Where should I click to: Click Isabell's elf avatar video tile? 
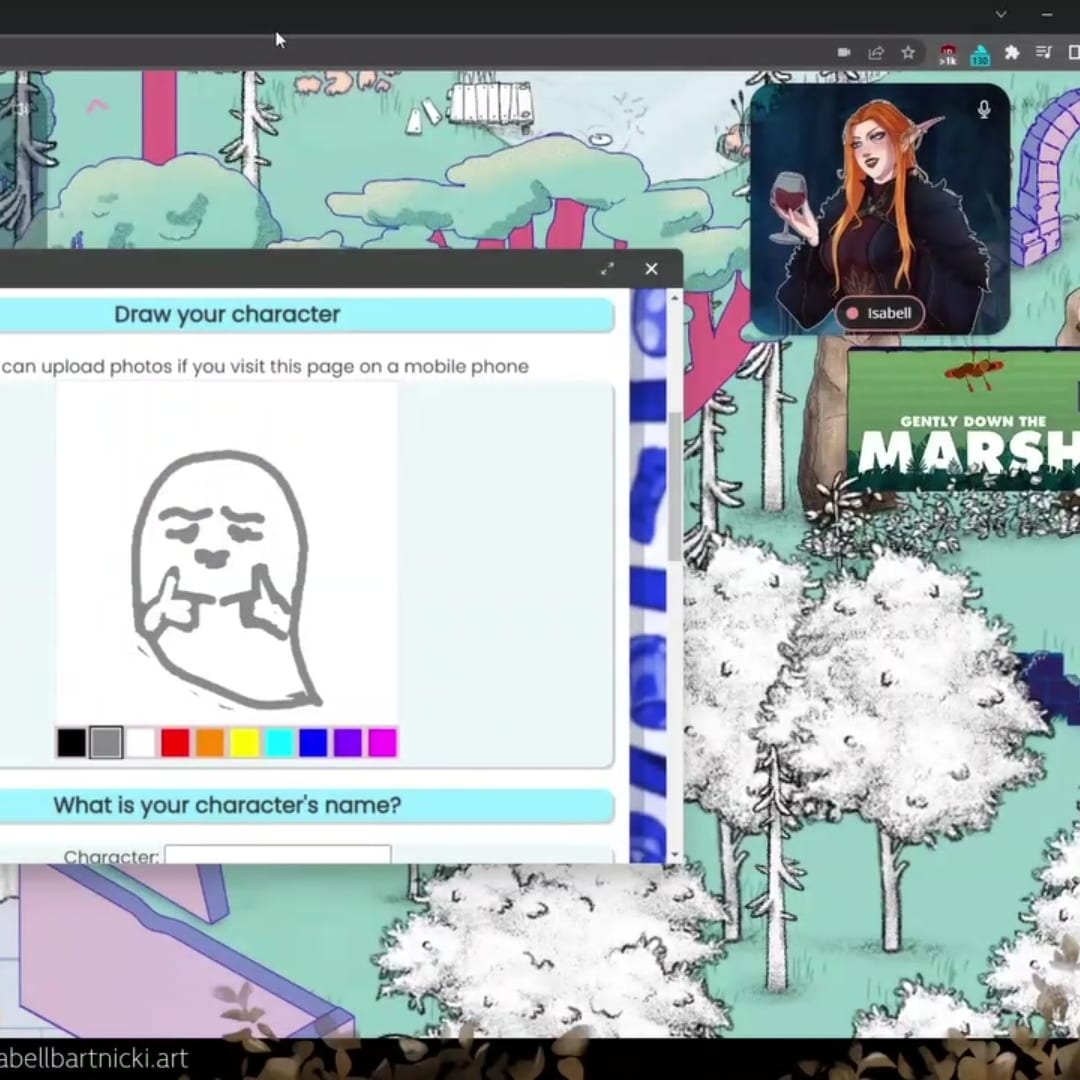(x=880, y=209)
